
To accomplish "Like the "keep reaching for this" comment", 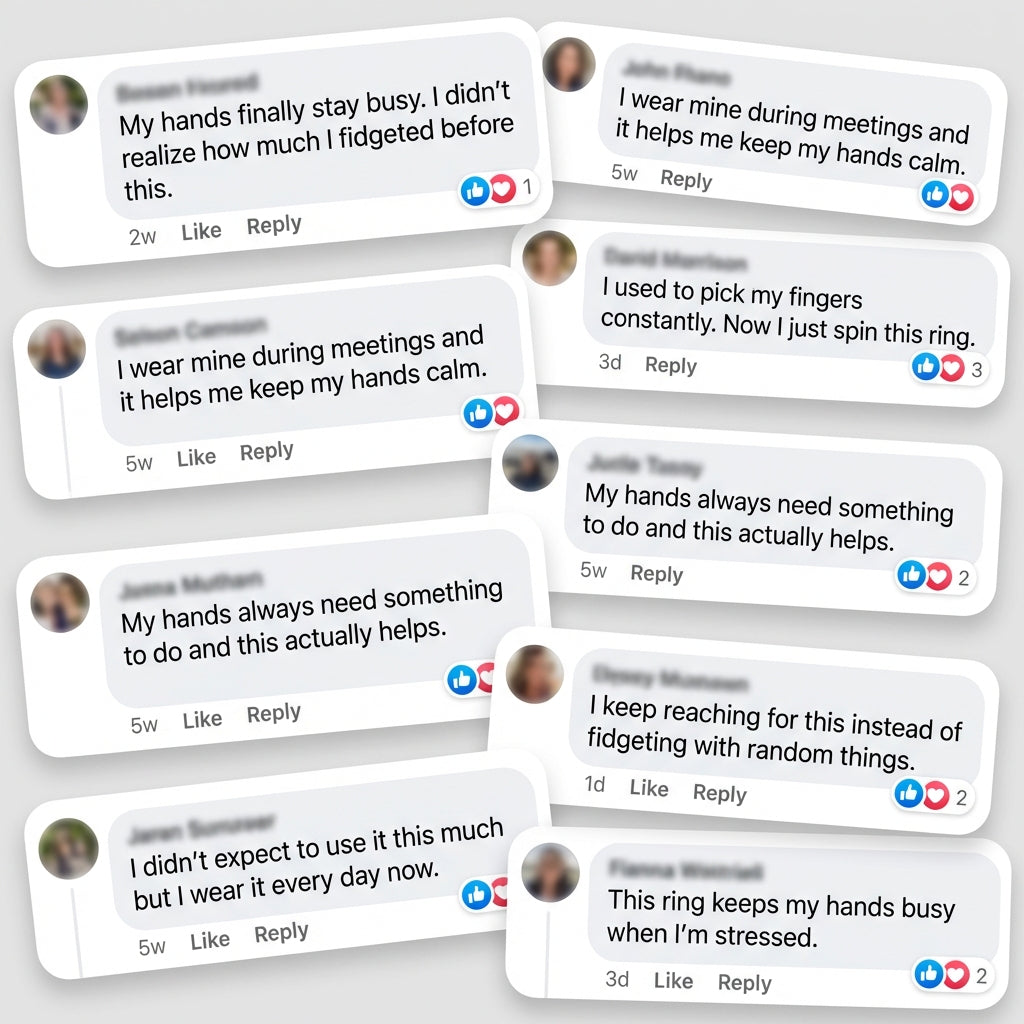I will (x=649, y=788).
